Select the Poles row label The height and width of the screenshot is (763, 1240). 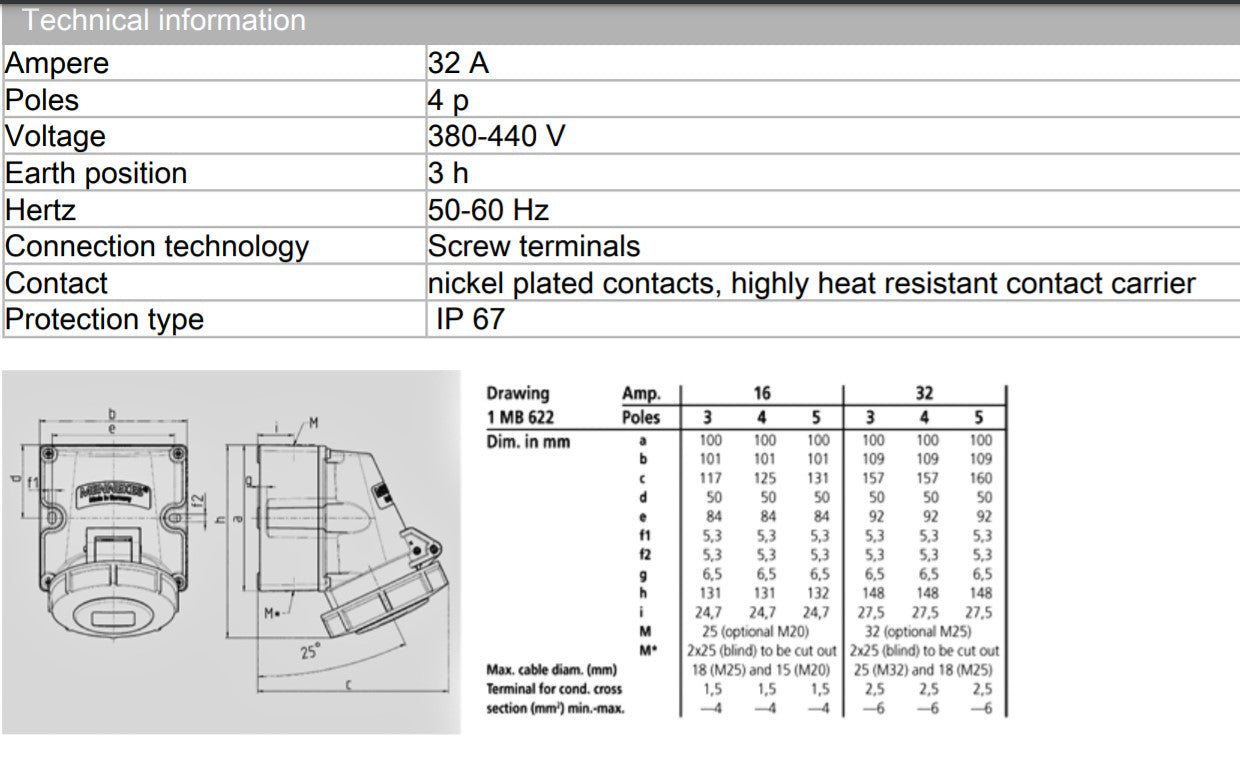click(x=40, y=100)
